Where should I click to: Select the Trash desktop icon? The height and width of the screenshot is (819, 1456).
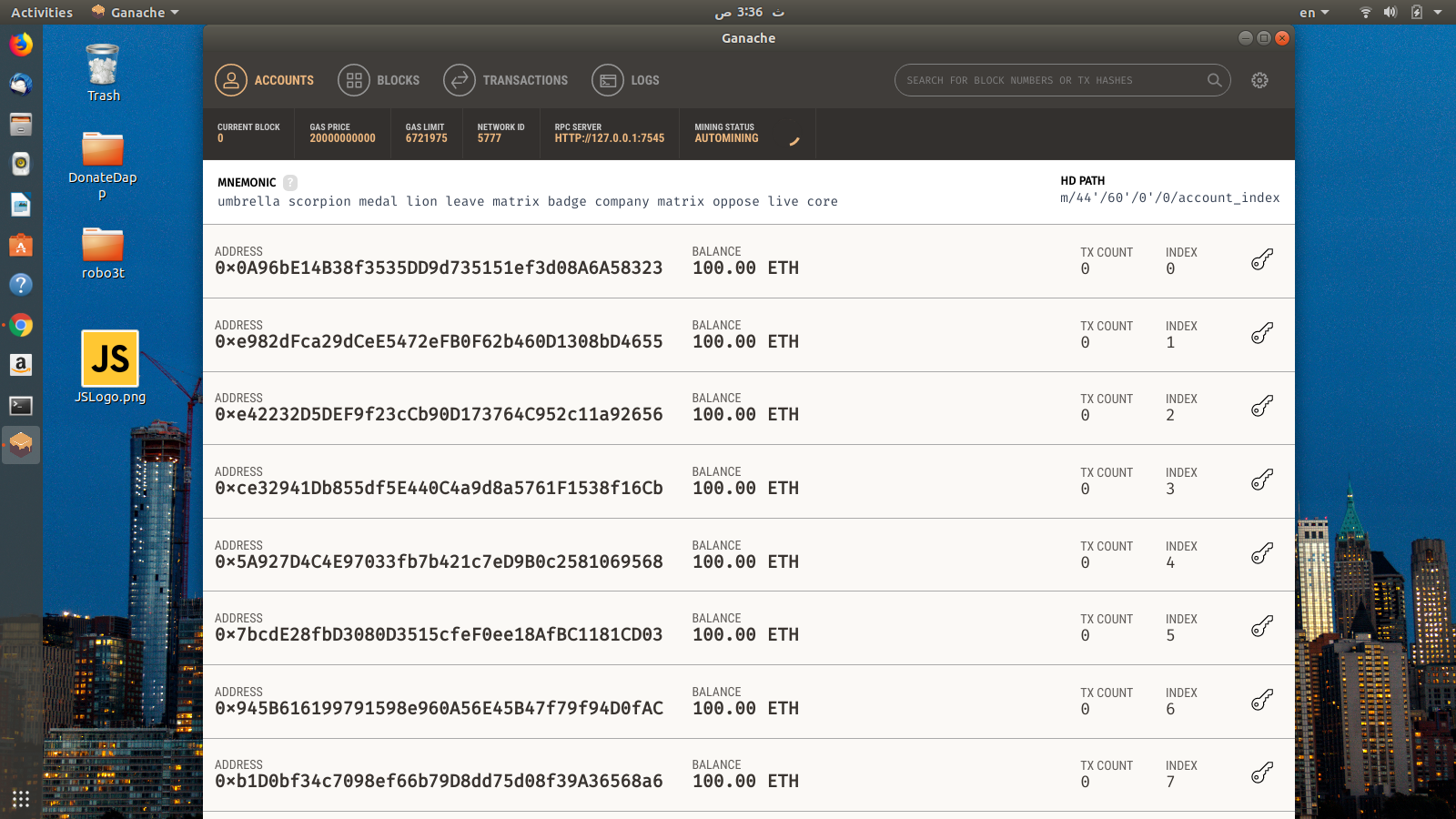click(x=103, y=73)
